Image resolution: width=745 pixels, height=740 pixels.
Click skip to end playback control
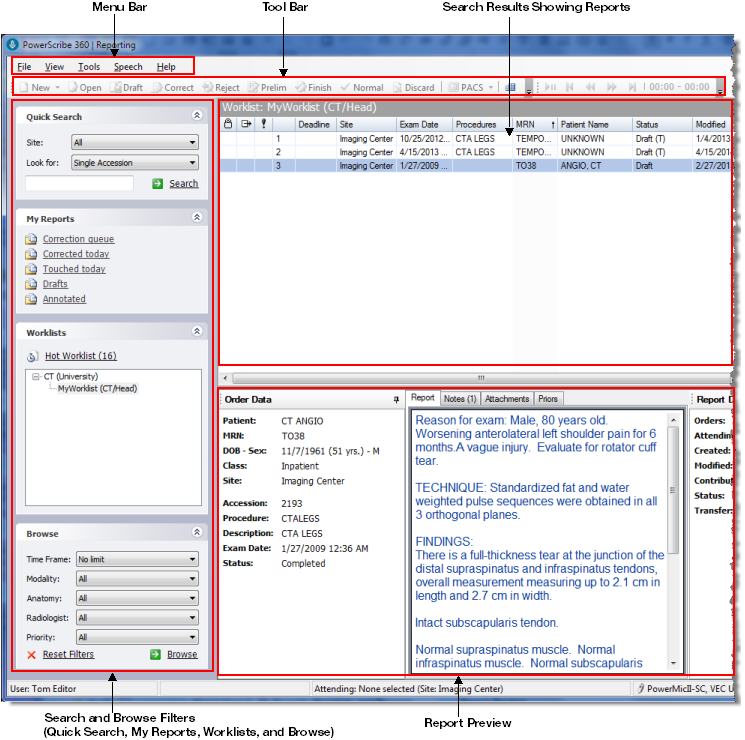[x=632, y=87]
